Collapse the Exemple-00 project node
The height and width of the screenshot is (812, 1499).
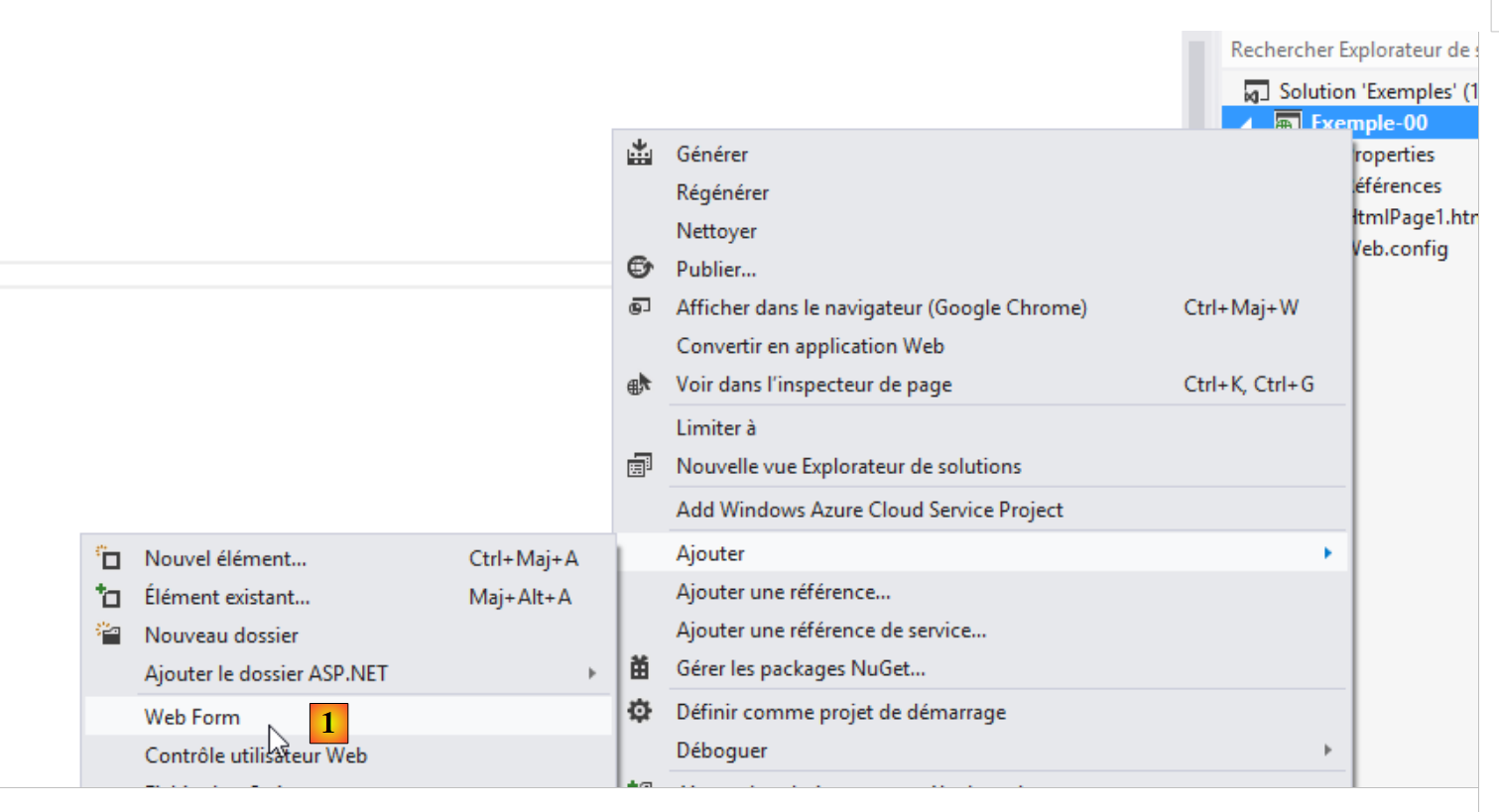click(x=1247, y=124)
